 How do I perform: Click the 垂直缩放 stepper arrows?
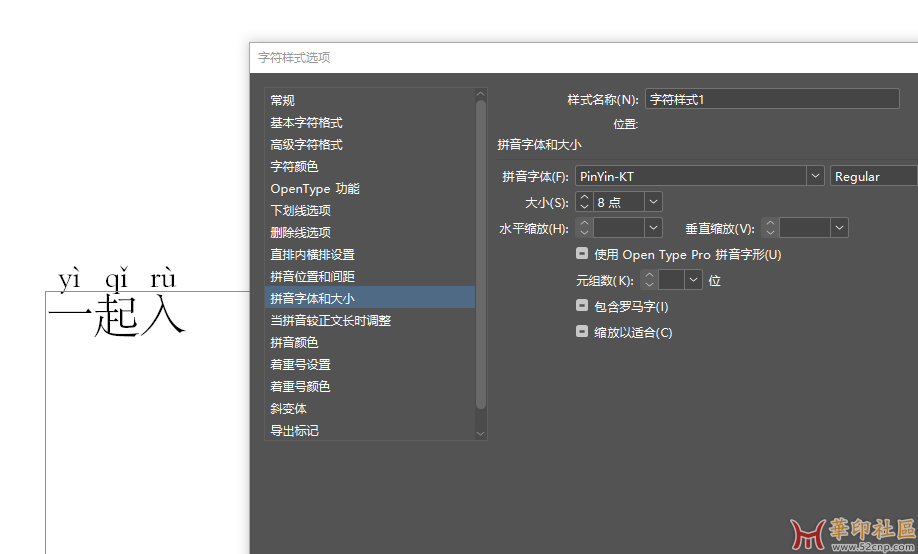[770, 228]
